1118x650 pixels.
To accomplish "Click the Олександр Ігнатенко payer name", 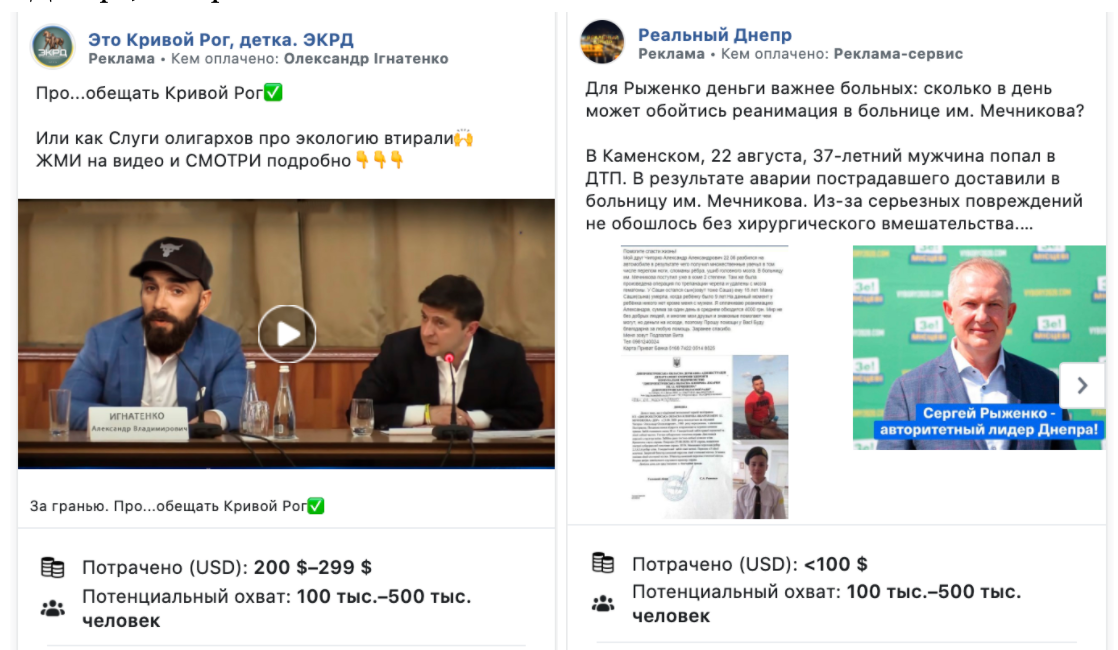I will 366,58.
